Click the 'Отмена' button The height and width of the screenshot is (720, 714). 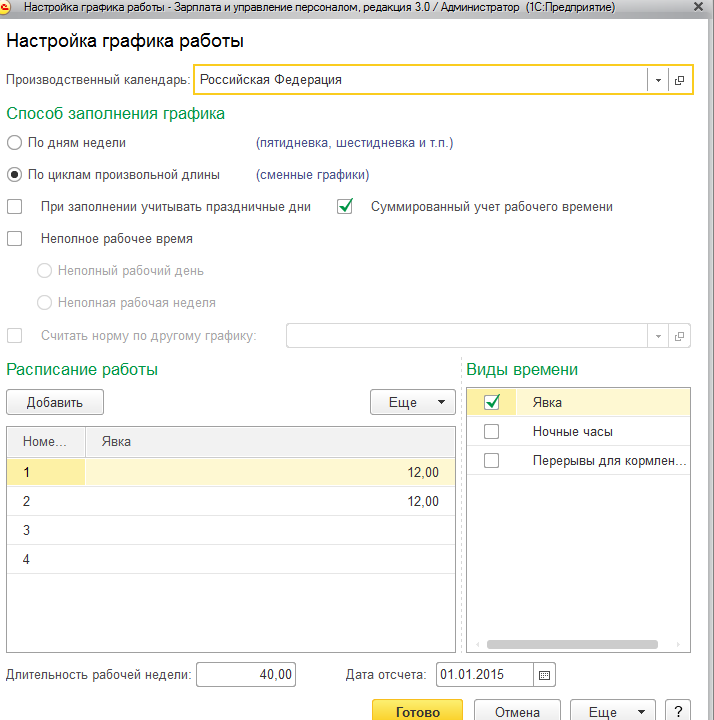point(517,712)
